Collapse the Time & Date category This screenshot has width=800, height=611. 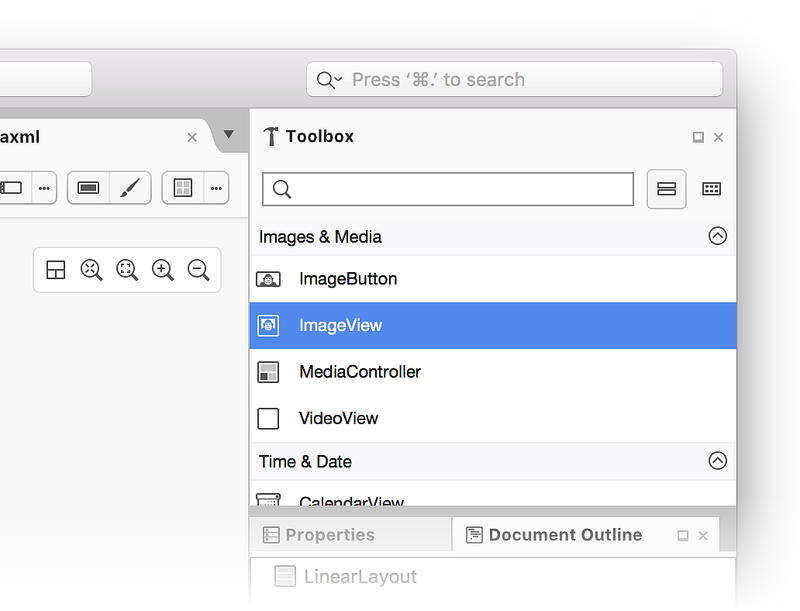coord(718,461)
